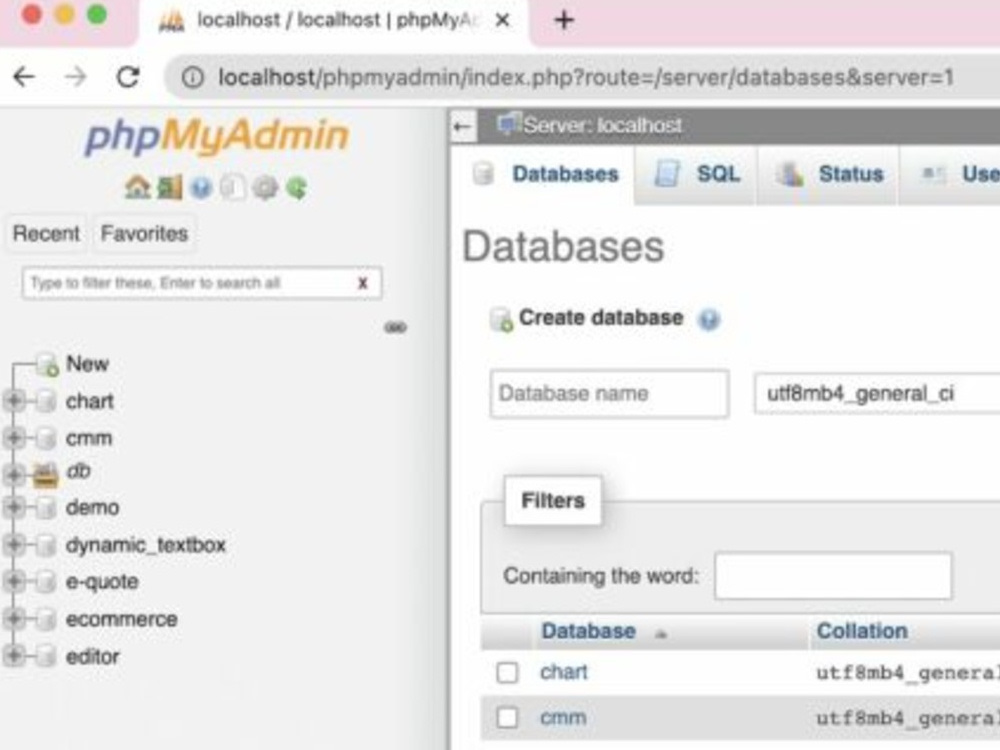Click the New database icon in tree
The height and width of the screenshot is (750, 1000).
click(x=47, y=365)
